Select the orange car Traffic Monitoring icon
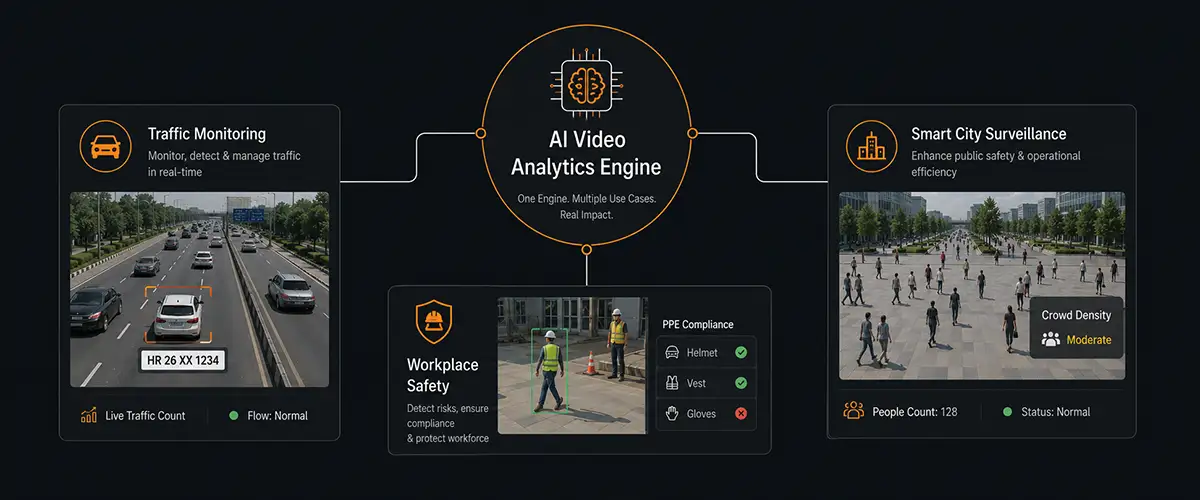The height and width of the screenshot is (500, 1200). [106, 147]
